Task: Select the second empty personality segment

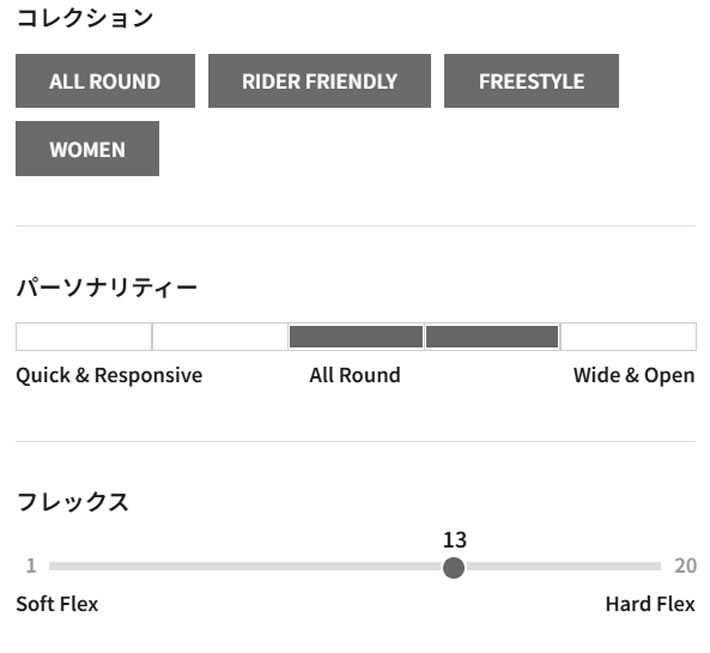Action: [x=220, y=337]
